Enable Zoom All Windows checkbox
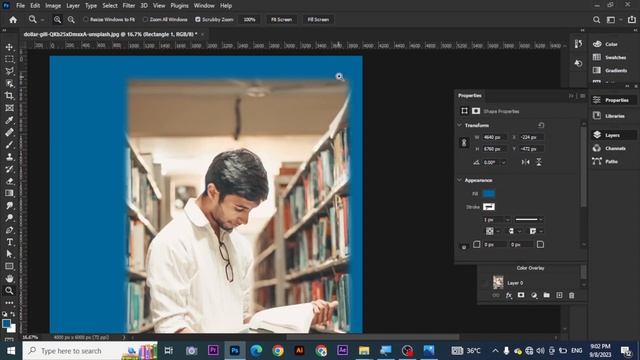The height and width of the screenshot is (360, 640). (x=145, y=20)
